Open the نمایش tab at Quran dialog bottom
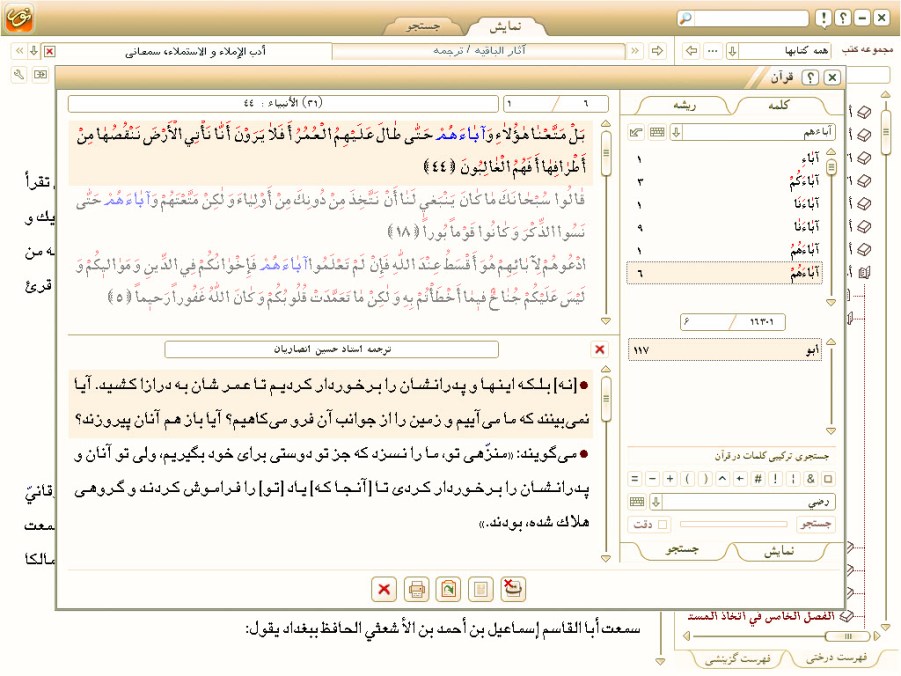901x676 pixels. click(779, 551)
